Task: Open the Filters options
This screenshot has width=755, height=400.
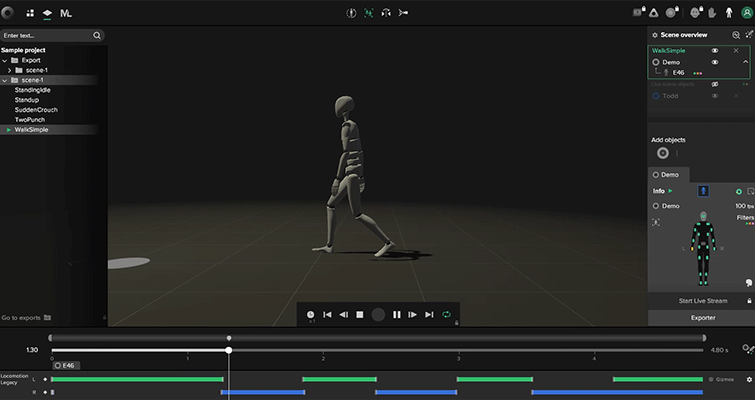Action: [x=745, y=218]
